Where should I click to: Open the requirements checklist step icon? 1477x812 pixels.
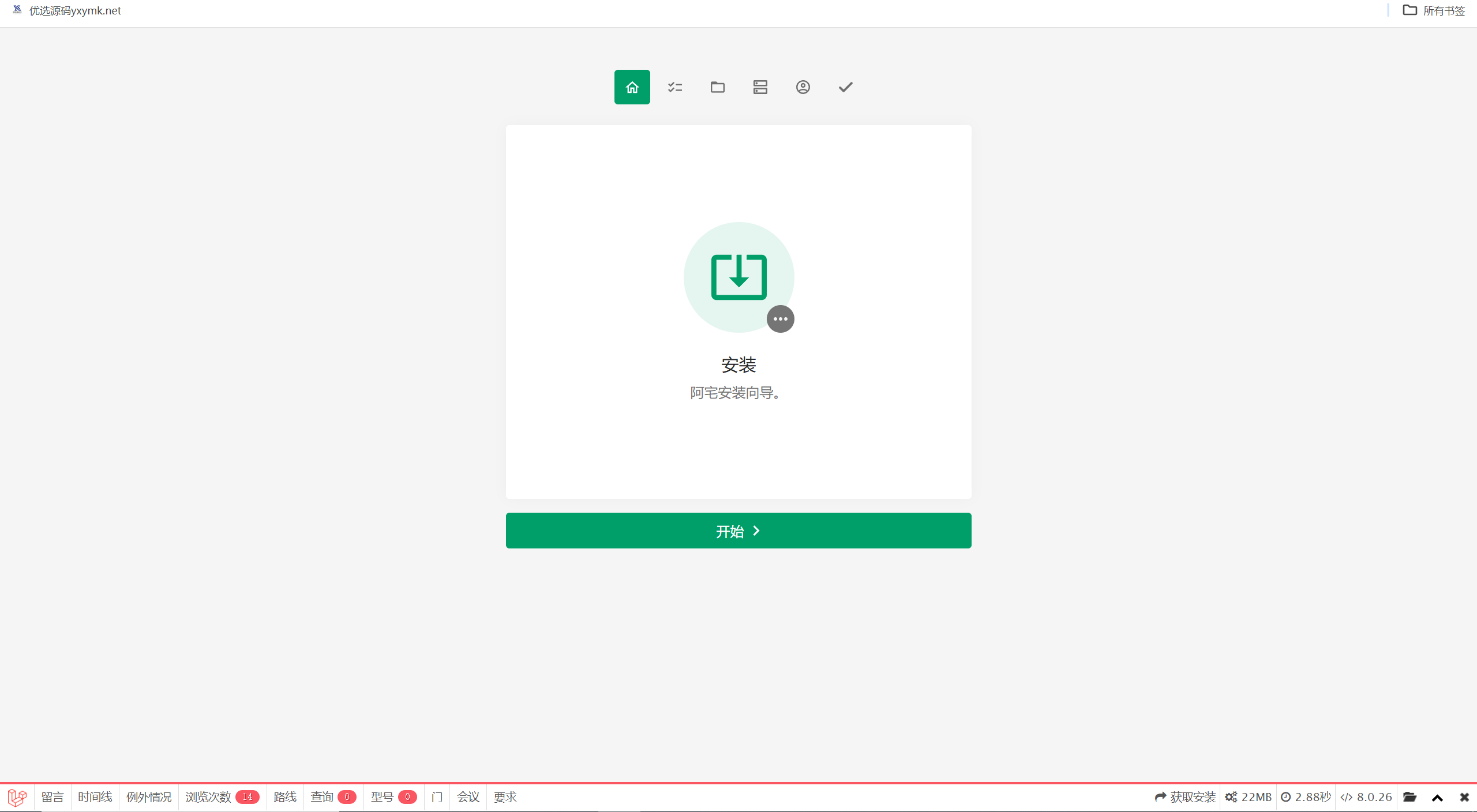(674, 87)
